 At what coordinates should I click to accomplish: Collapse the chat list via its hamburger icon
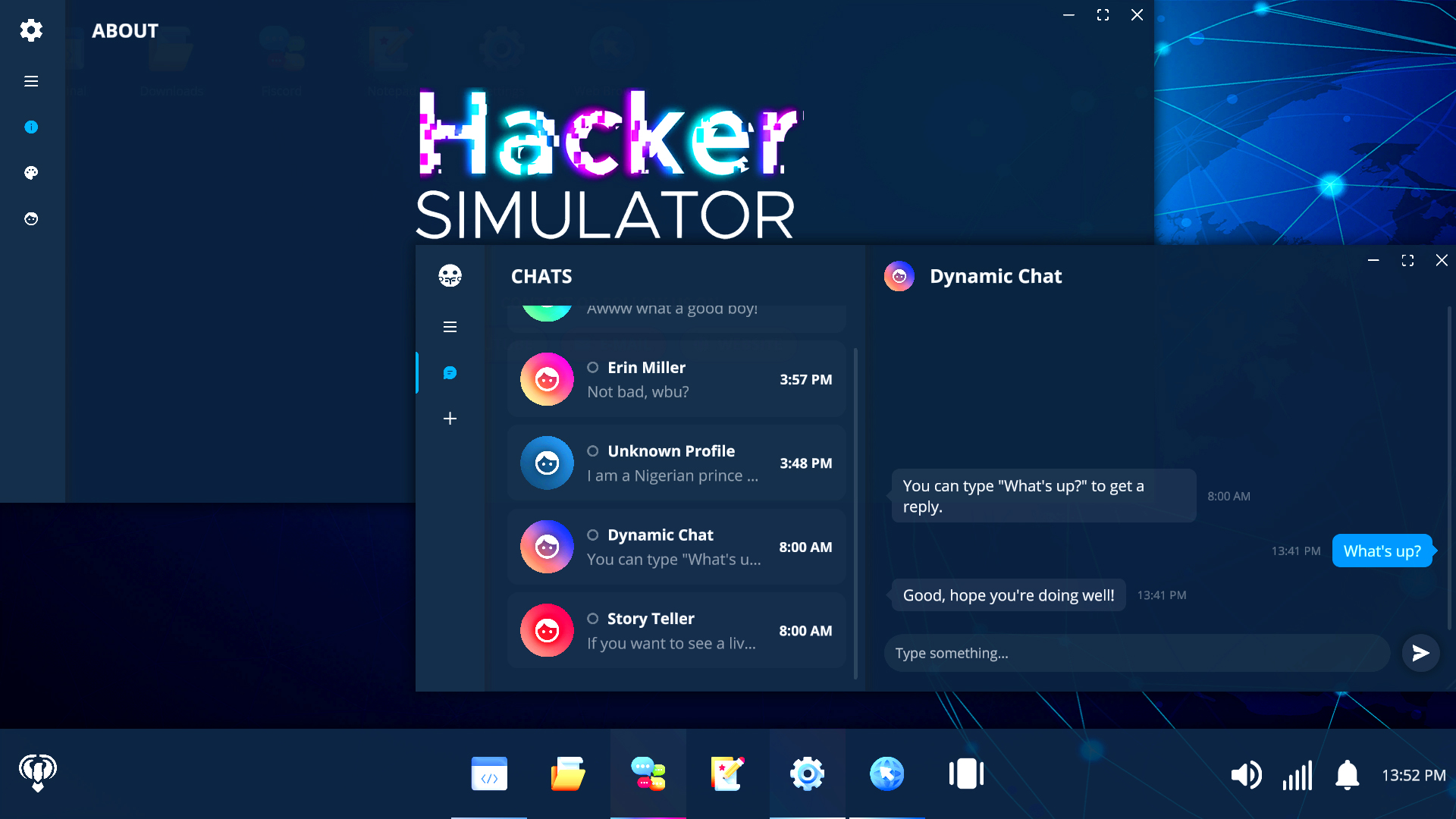tap(450, 327)
